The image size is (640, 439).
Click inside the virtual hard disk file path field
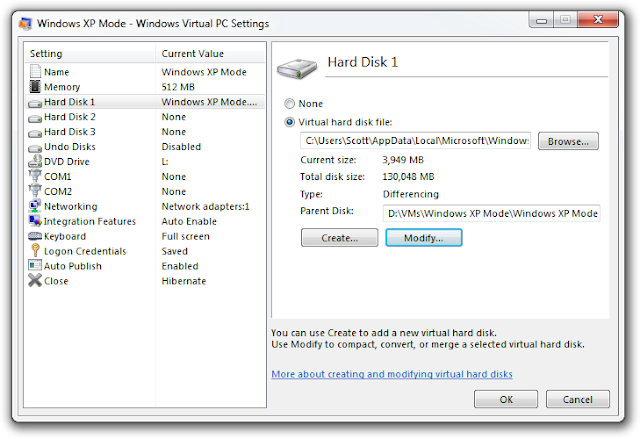click(416, 141)
